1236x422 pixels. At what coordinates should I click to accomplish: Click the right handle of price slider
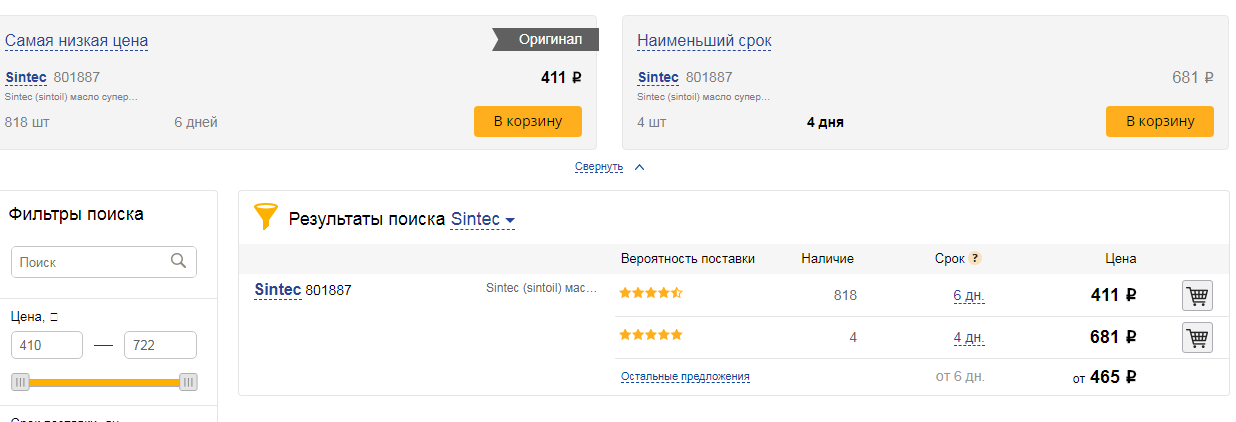(x=188, y=382)
